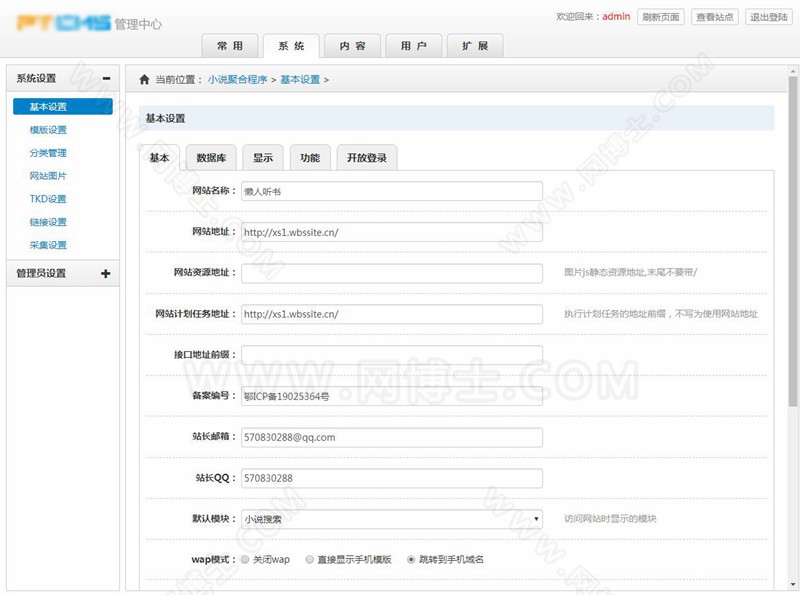This screenshot has height=595, width=800.
Task: Open 网站图片 in the sidebar
Action: coord(48,176)
